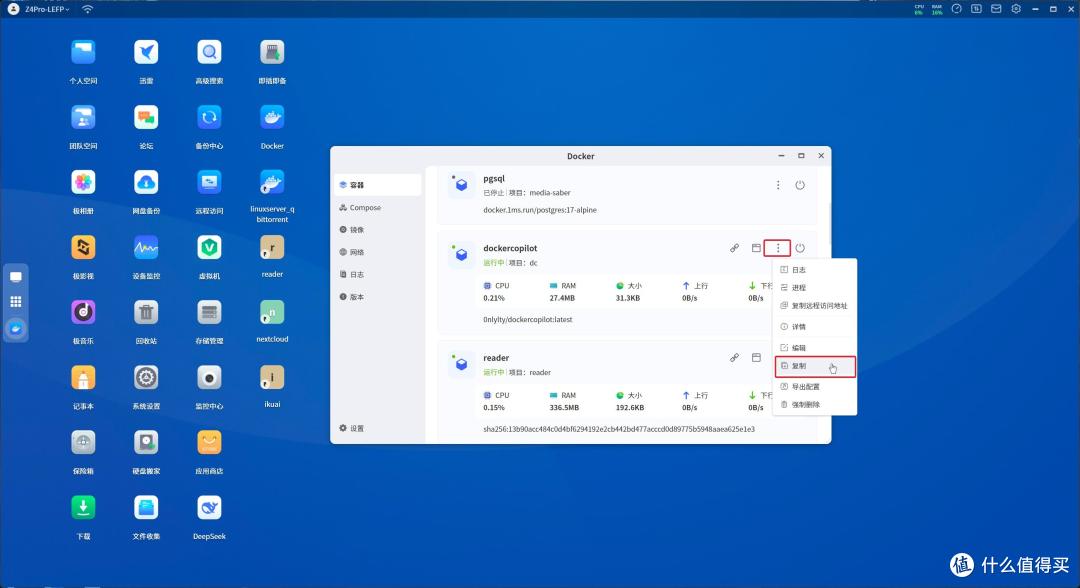Select 进程 in the context menu
This screenshot has width=1080, height=588.
click(x=815, y=288)
